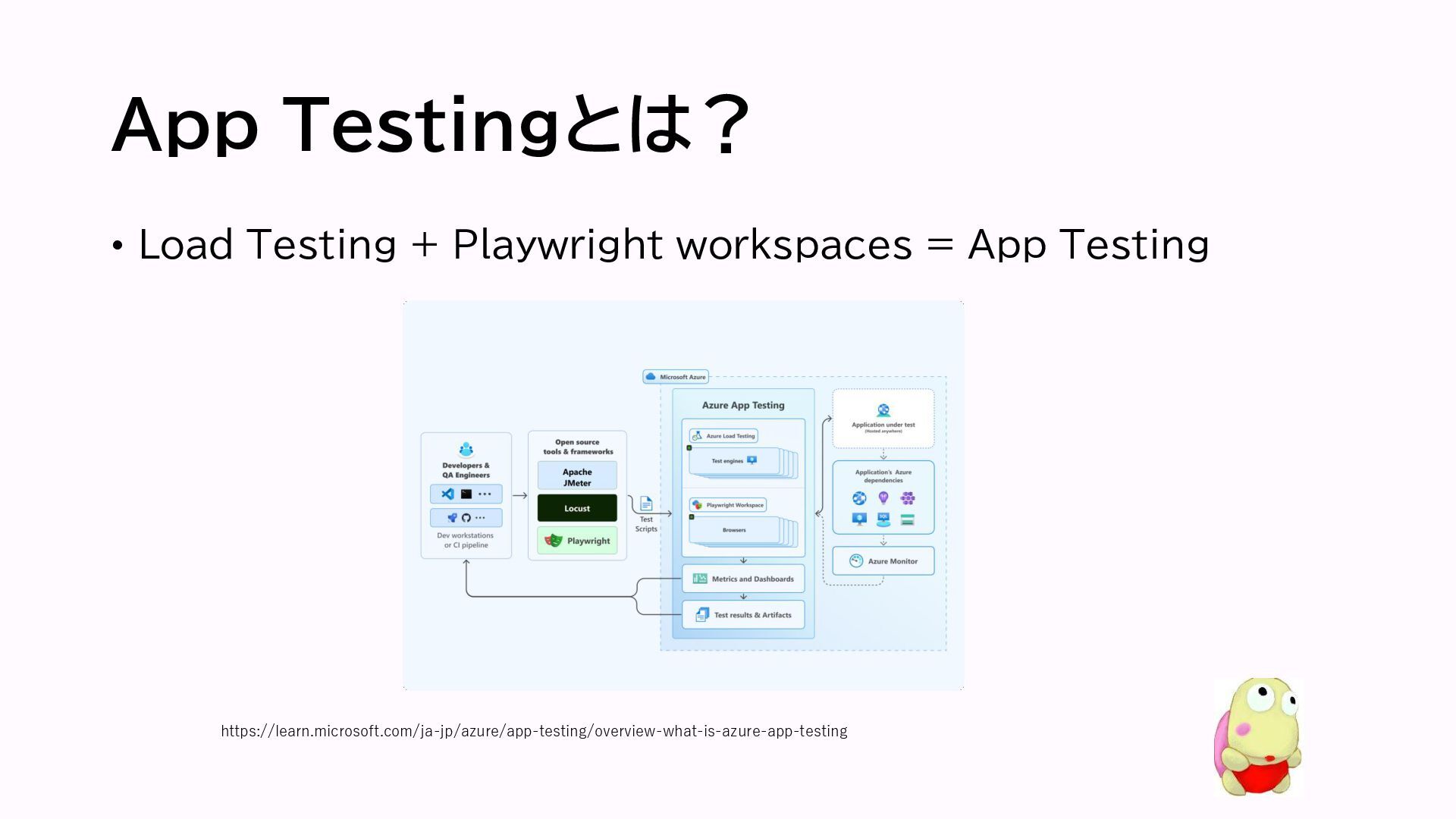Click the Test results & Artifacts files icon

click(702, 615)
